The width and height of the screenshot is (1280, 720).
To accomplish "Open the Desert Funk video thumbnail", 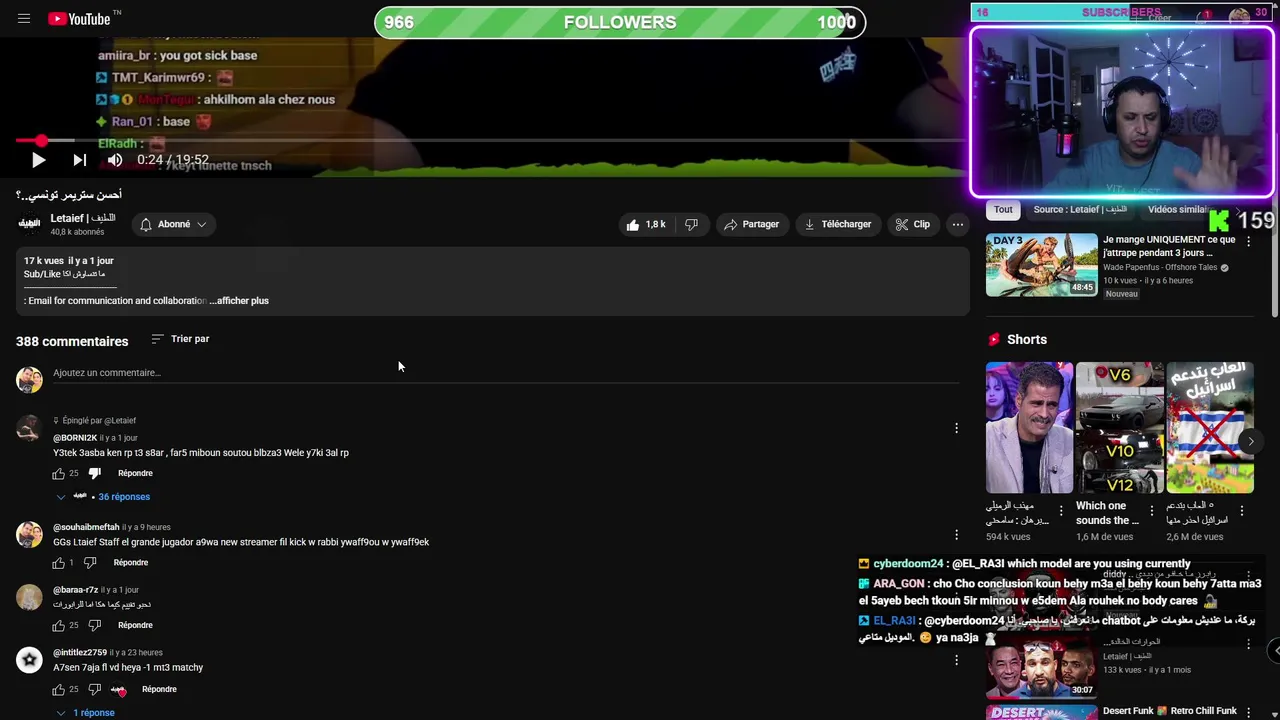I will (1041, 713).
